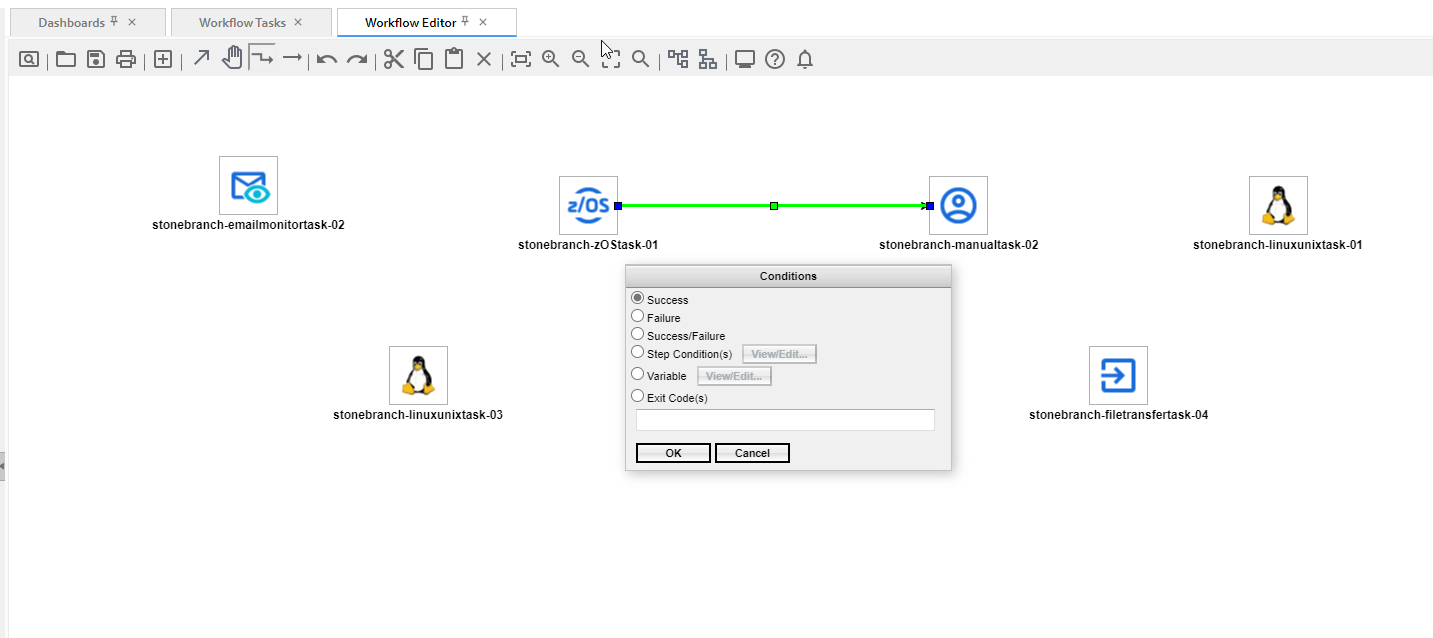Open the Workflow Tasks tab
The height and width of the screenshot is (638, 1433).
point(240,22)
